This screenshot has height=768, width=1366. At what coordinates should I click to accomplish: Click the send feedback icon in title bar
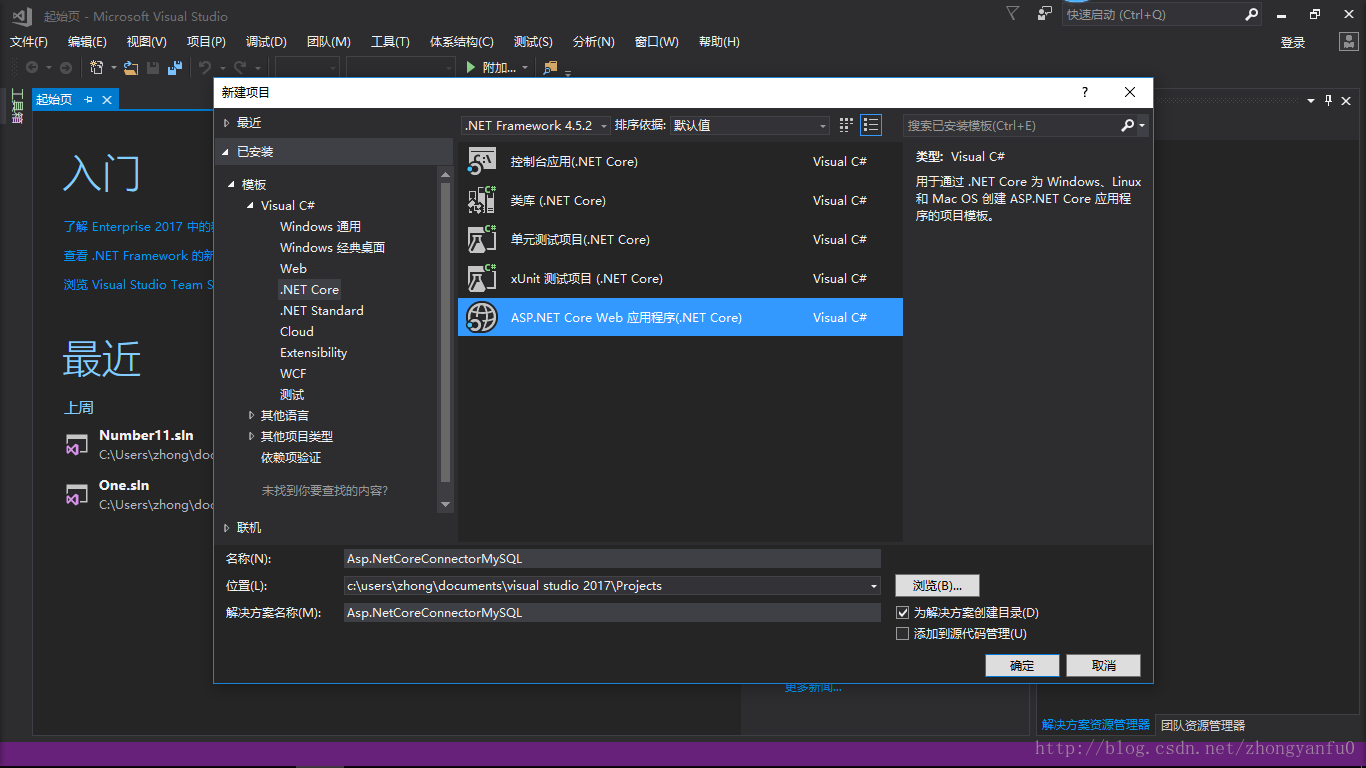(1045, 14)
